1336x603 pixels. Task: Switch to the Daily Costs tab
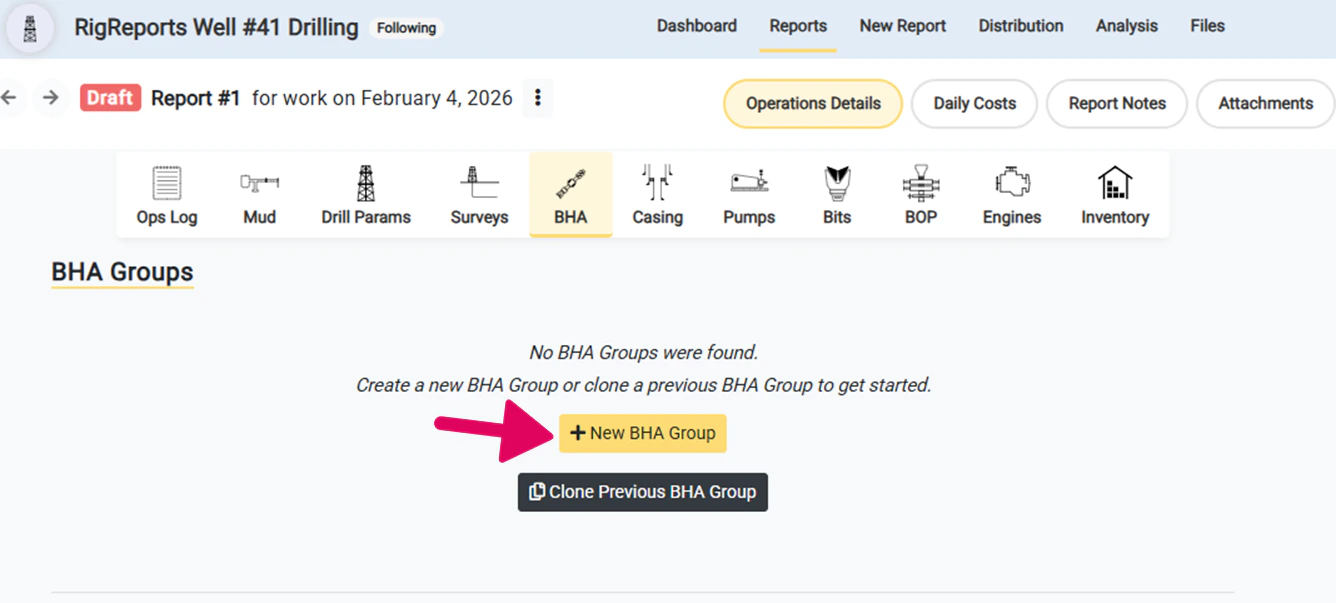point(973,103)
